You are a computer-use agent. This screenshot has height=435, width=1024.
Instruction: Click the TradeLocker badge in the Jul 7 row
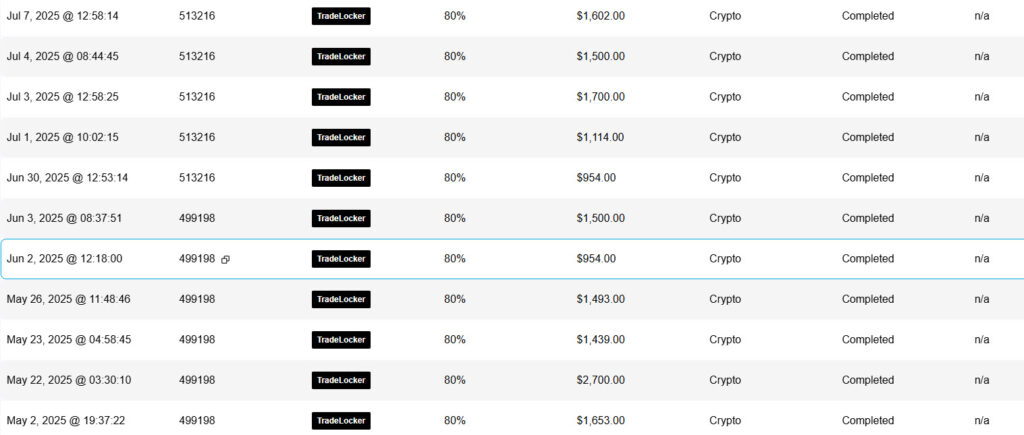pyautogui.click(x=341, y=16)
